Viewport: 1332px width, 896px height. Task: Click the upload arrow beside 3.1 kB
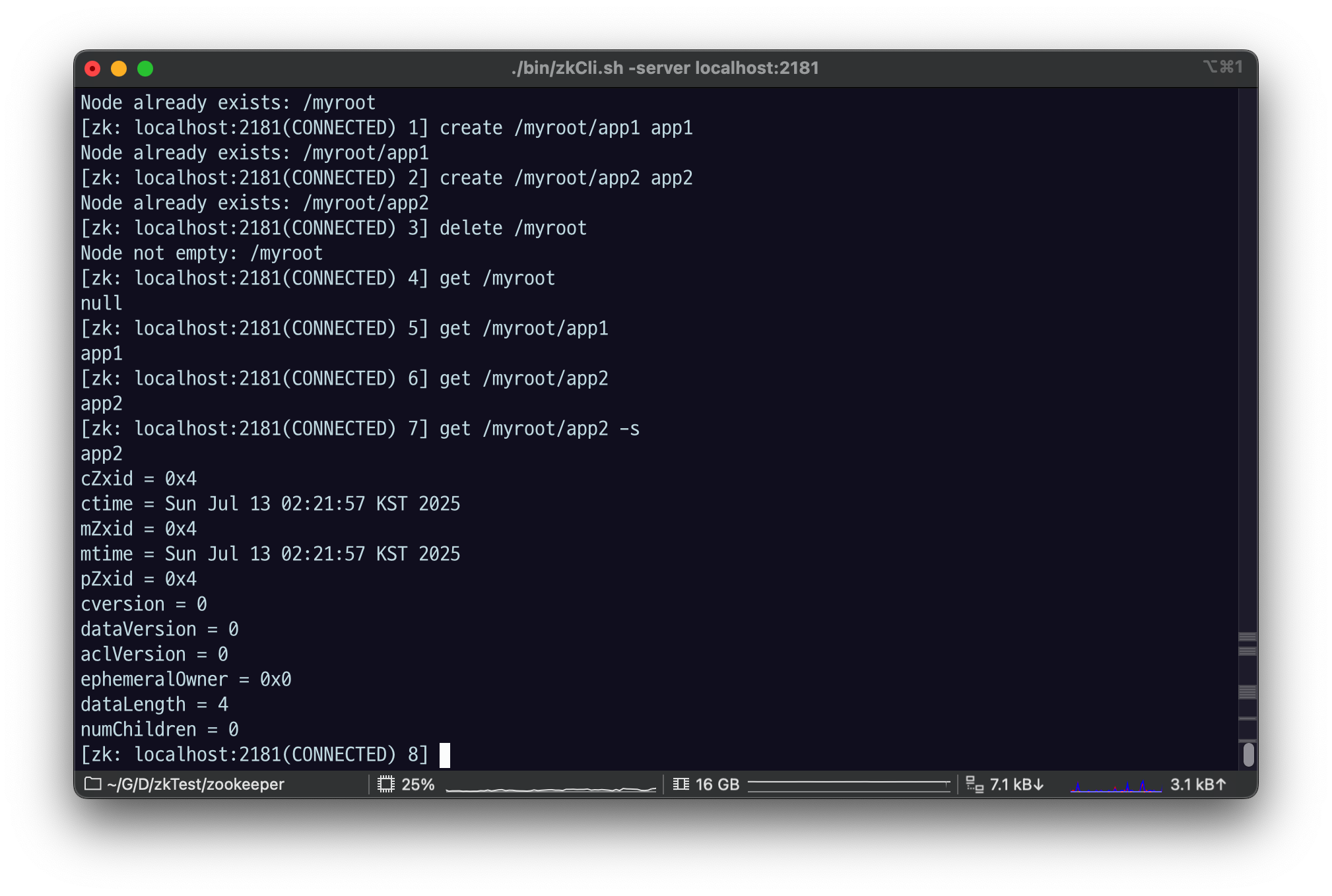coord(1220,784)
